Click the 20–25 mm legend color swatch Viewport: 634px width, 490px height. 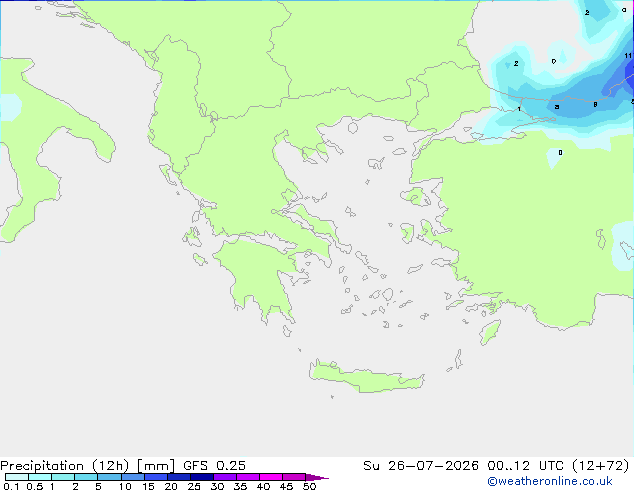pos(179,477)
